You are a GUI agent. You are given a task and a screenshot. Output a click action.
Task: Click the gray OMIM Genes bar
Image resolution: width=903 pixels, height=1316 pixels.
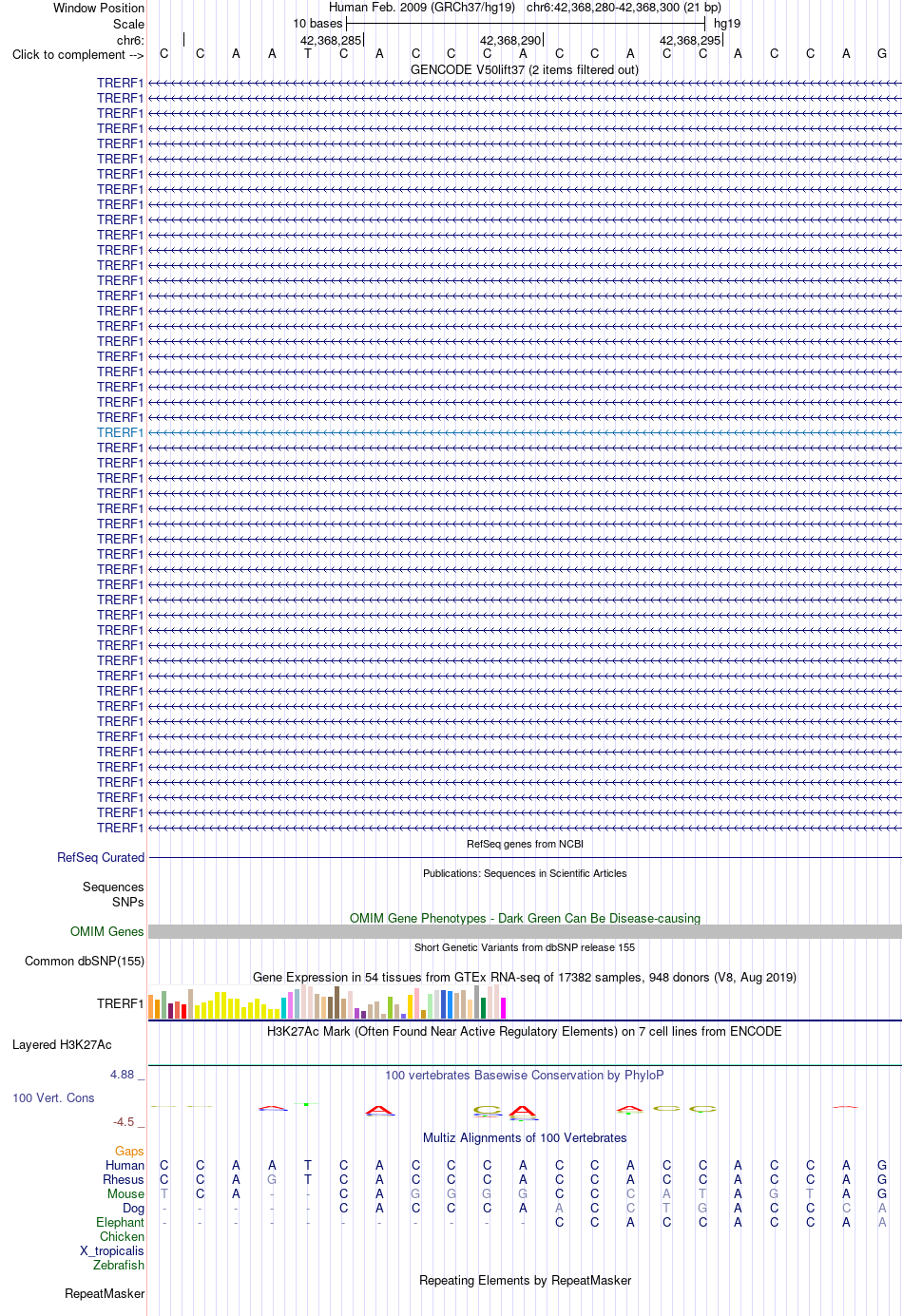(525, 932)
